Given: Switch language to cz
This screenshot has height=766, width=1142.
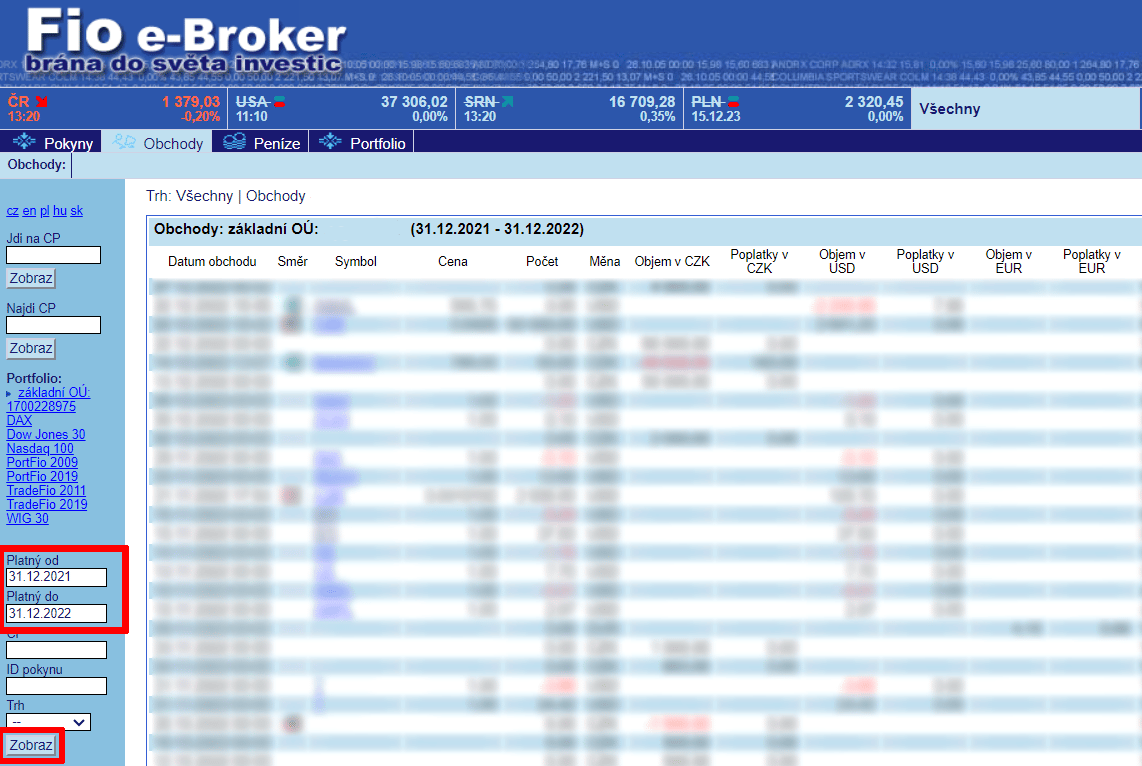Looking at the screenshot, I should [12, 210].
